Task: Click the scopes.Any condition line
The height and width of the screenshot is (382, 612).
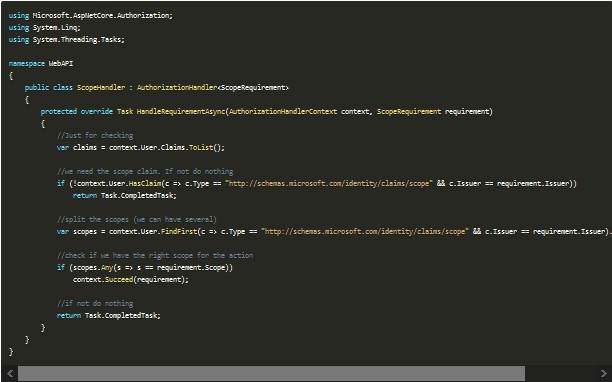Action: [x=145, y=267]
